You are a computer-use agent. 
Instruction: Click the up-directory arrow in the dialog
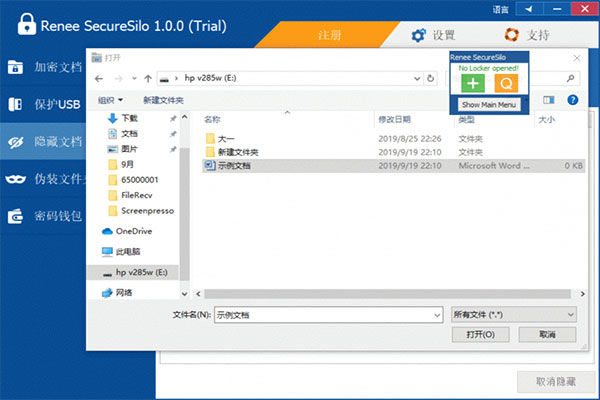pyautogui.click(x=147, y=77)
